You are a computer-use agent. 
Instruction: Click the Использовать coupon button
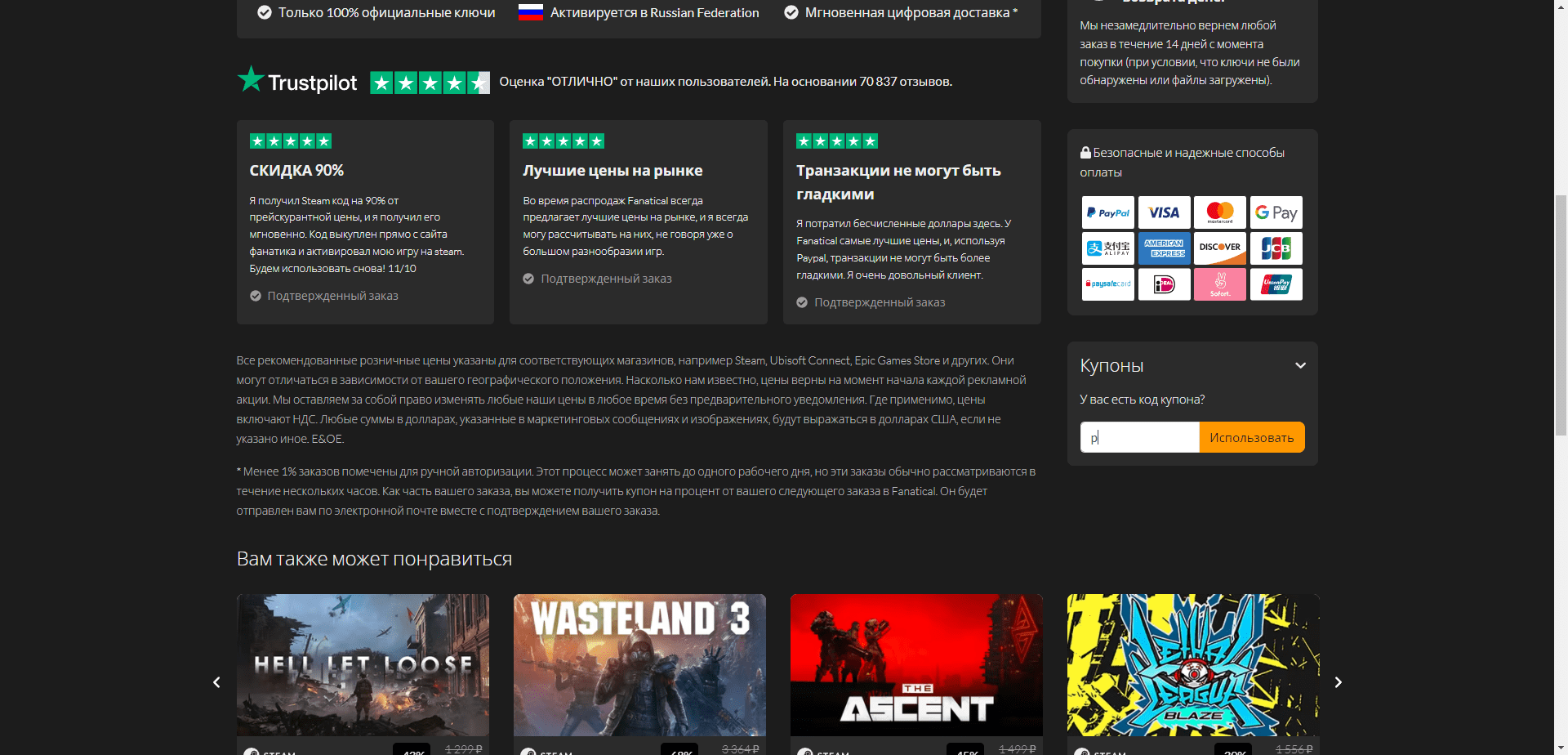point(1252,437)
